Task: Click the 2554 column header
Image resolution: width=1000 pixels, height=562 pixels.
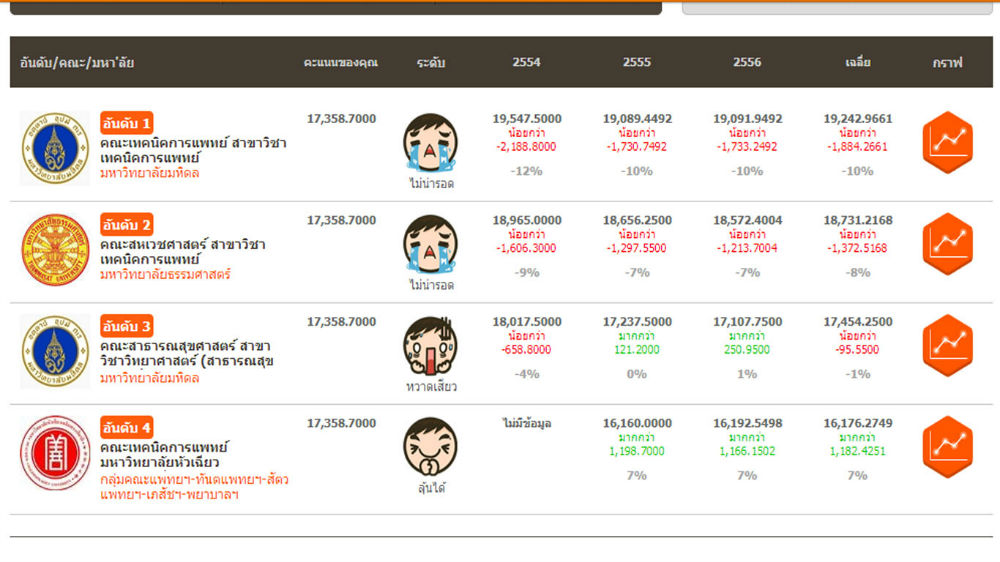Action: [x=526, y=62]
